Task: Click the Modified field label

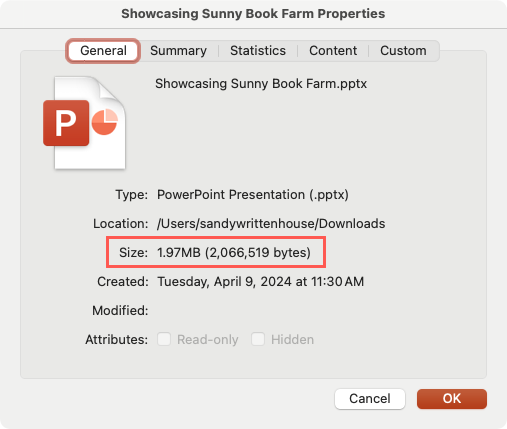Action: (x=120, y=311)
